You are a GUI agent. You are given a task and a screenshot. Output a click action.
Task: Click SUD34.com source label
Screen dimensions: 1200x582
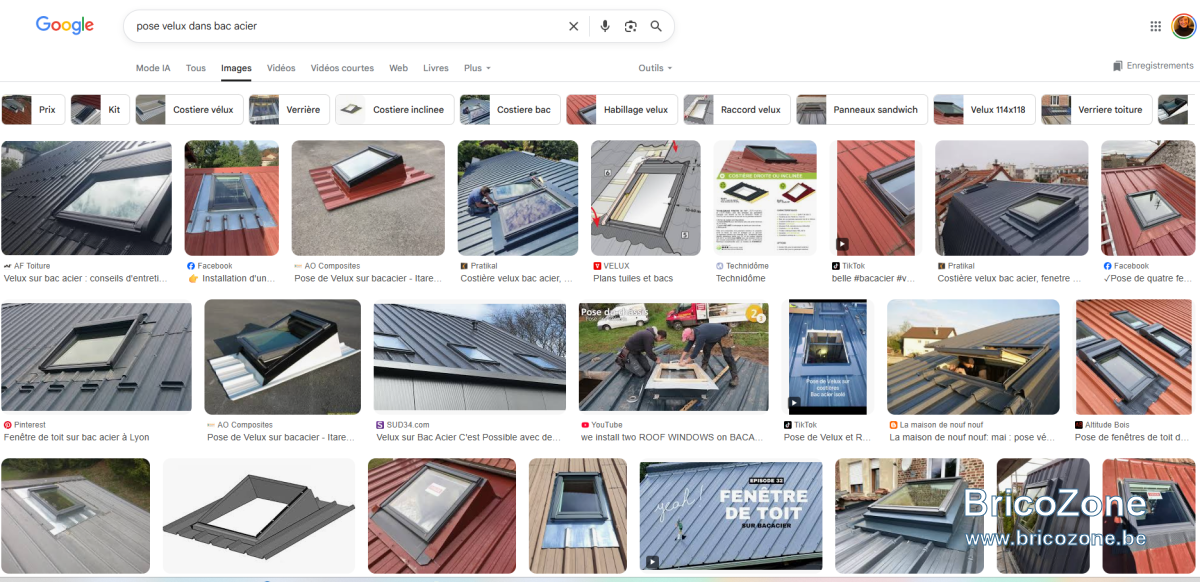click(x=408, y=425)
